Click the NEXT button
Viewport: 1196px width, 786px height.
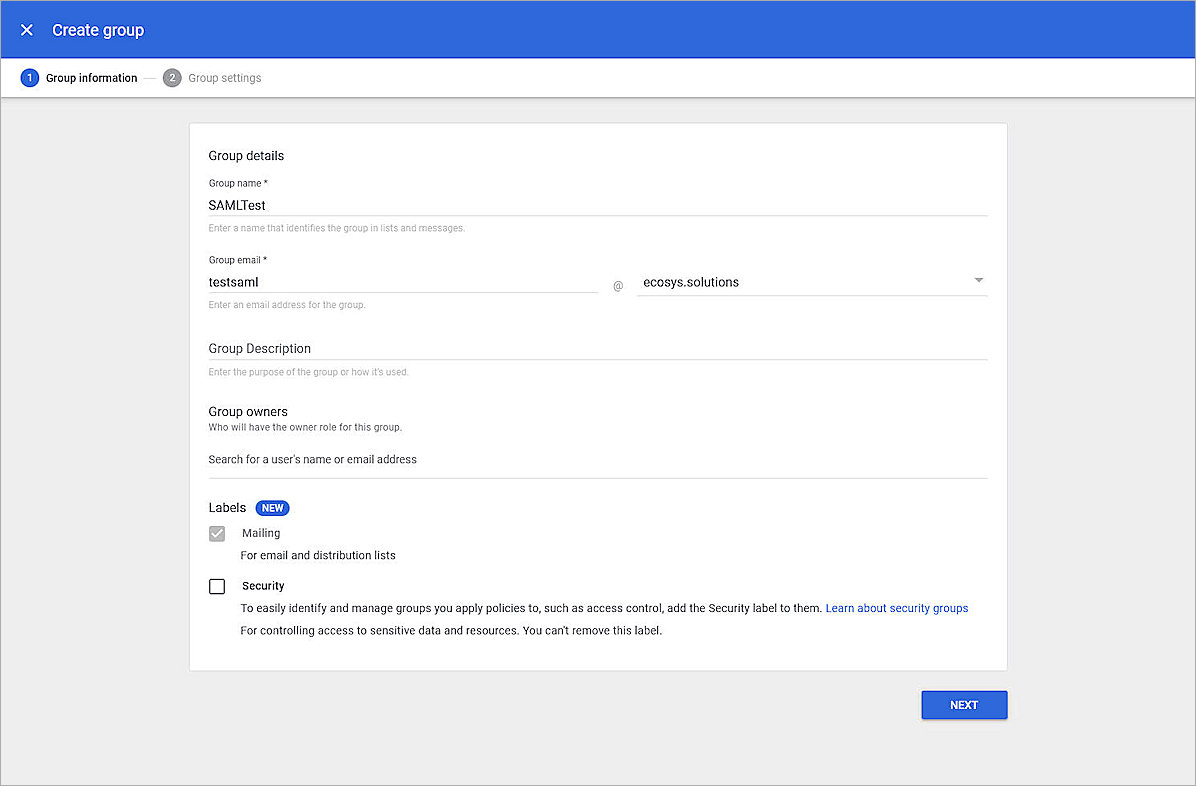[x=963, y=704]
